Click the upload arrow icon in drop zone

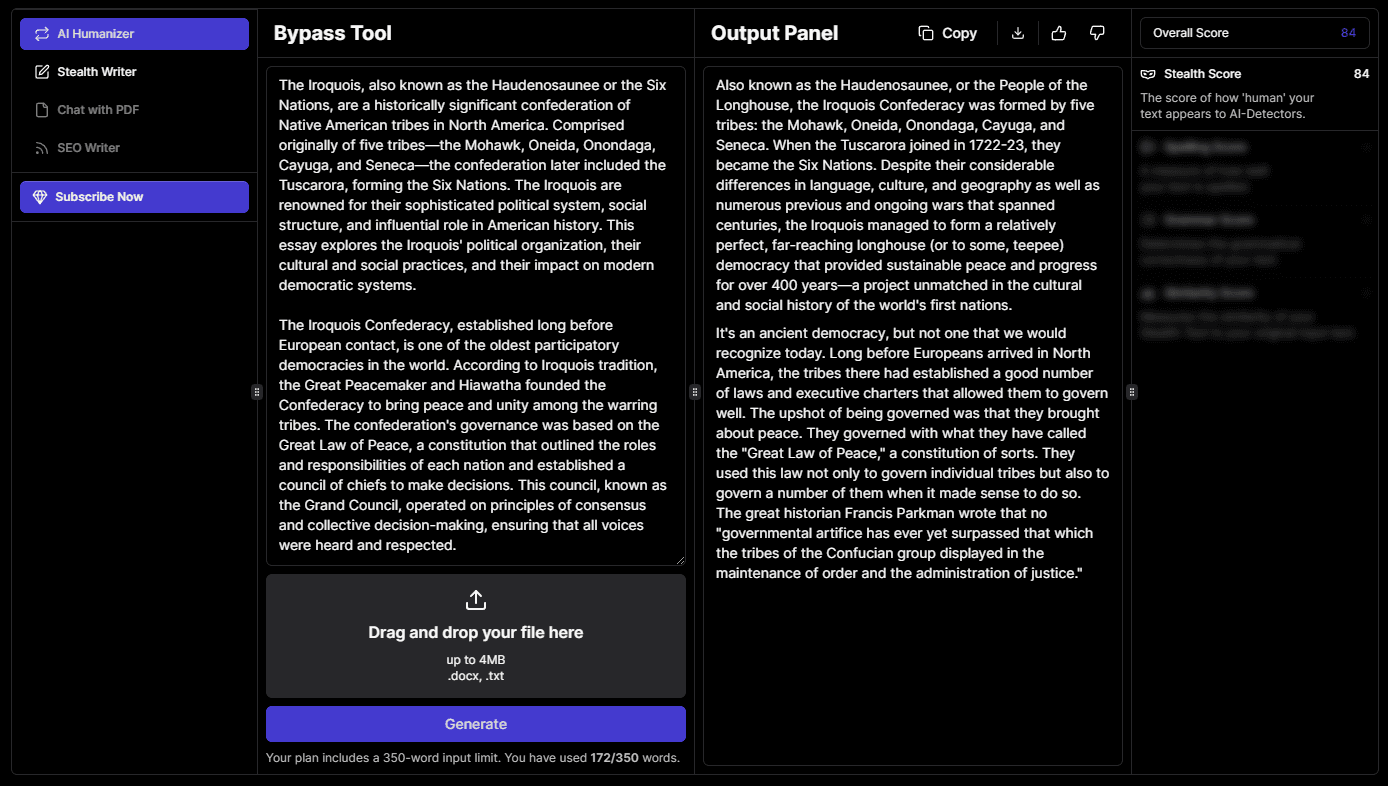pos(476,600)
